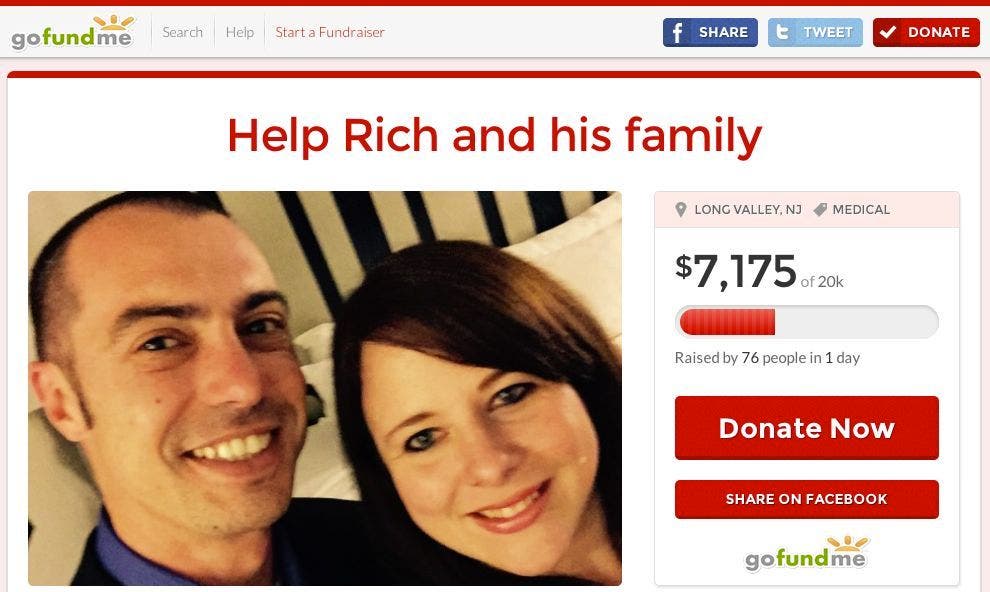Click the Help Rich and his family title

point(494,135)
